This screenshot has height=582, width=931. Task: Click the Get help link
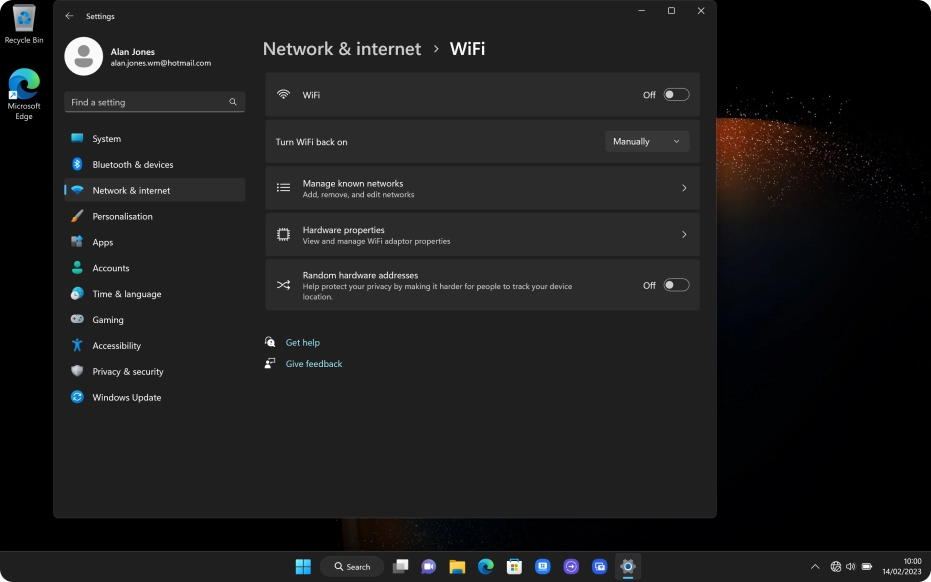tap(302, 343)
